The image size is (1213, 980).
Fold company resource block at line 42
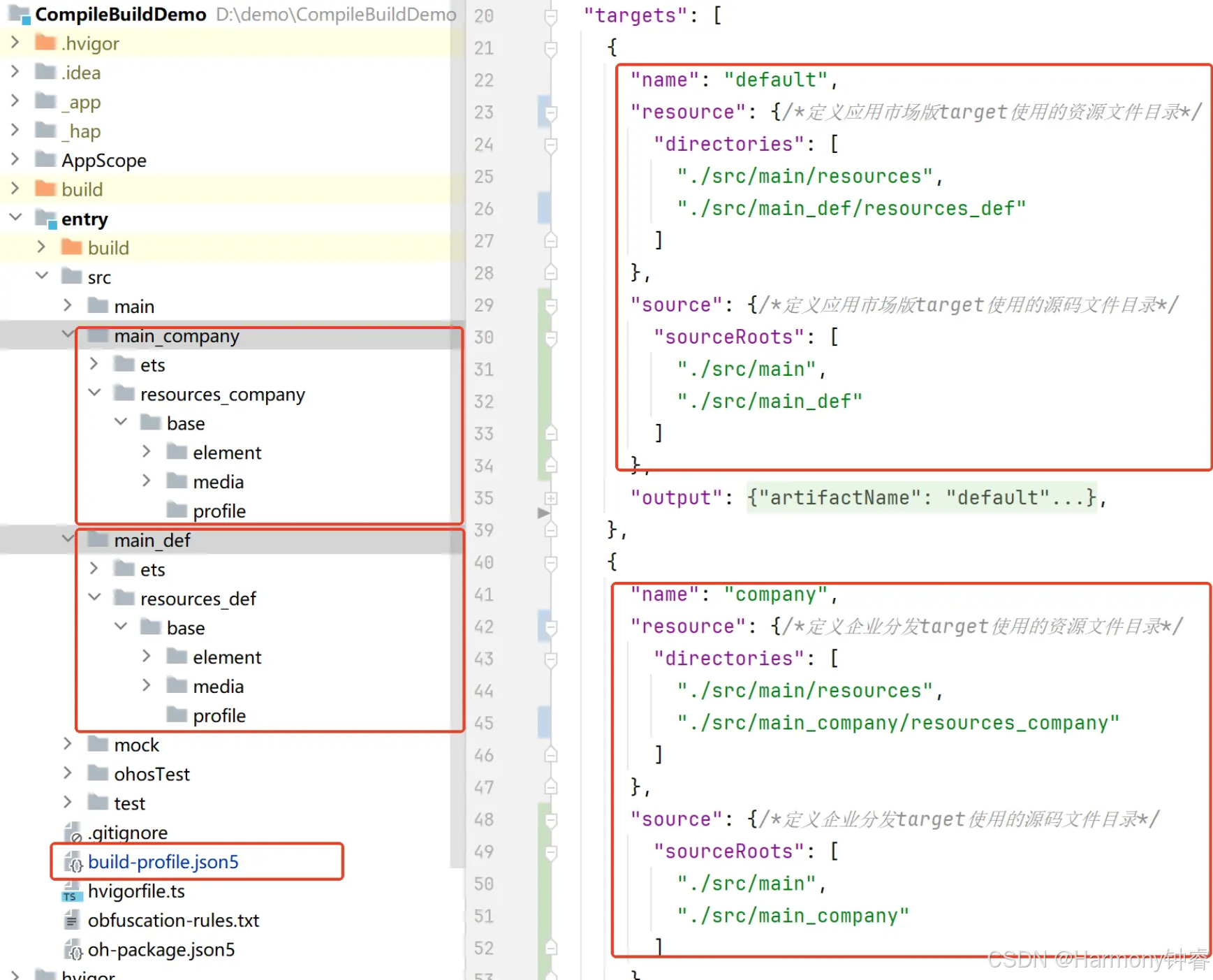[x=550, y=627]
